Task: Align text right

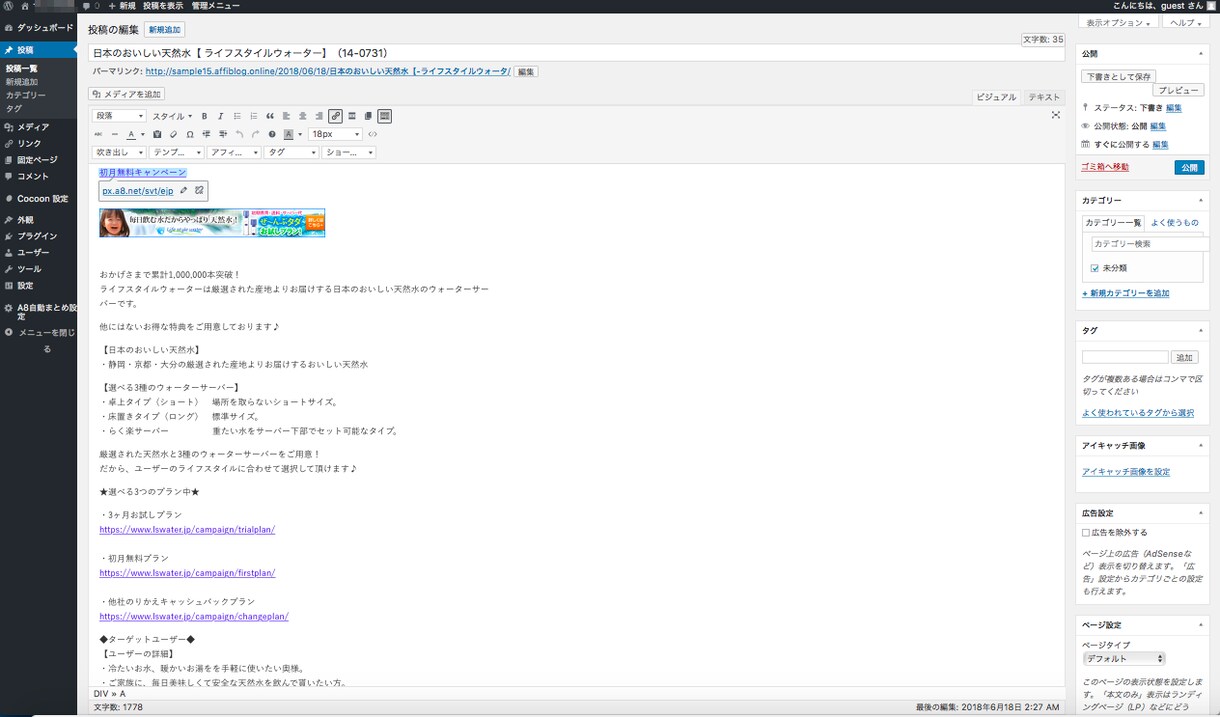Action: pos(319,116)
